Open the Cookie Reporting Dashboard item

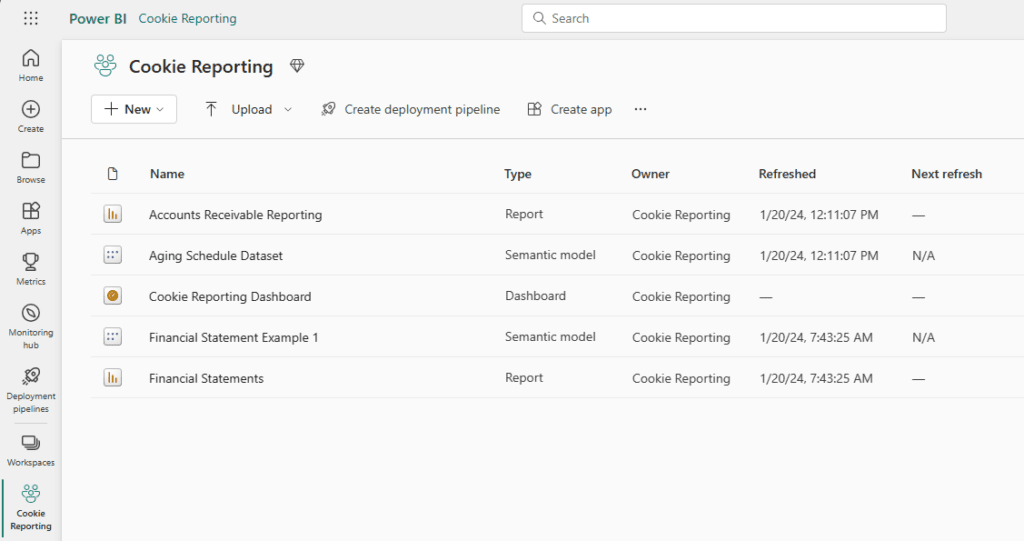point(230,297)
